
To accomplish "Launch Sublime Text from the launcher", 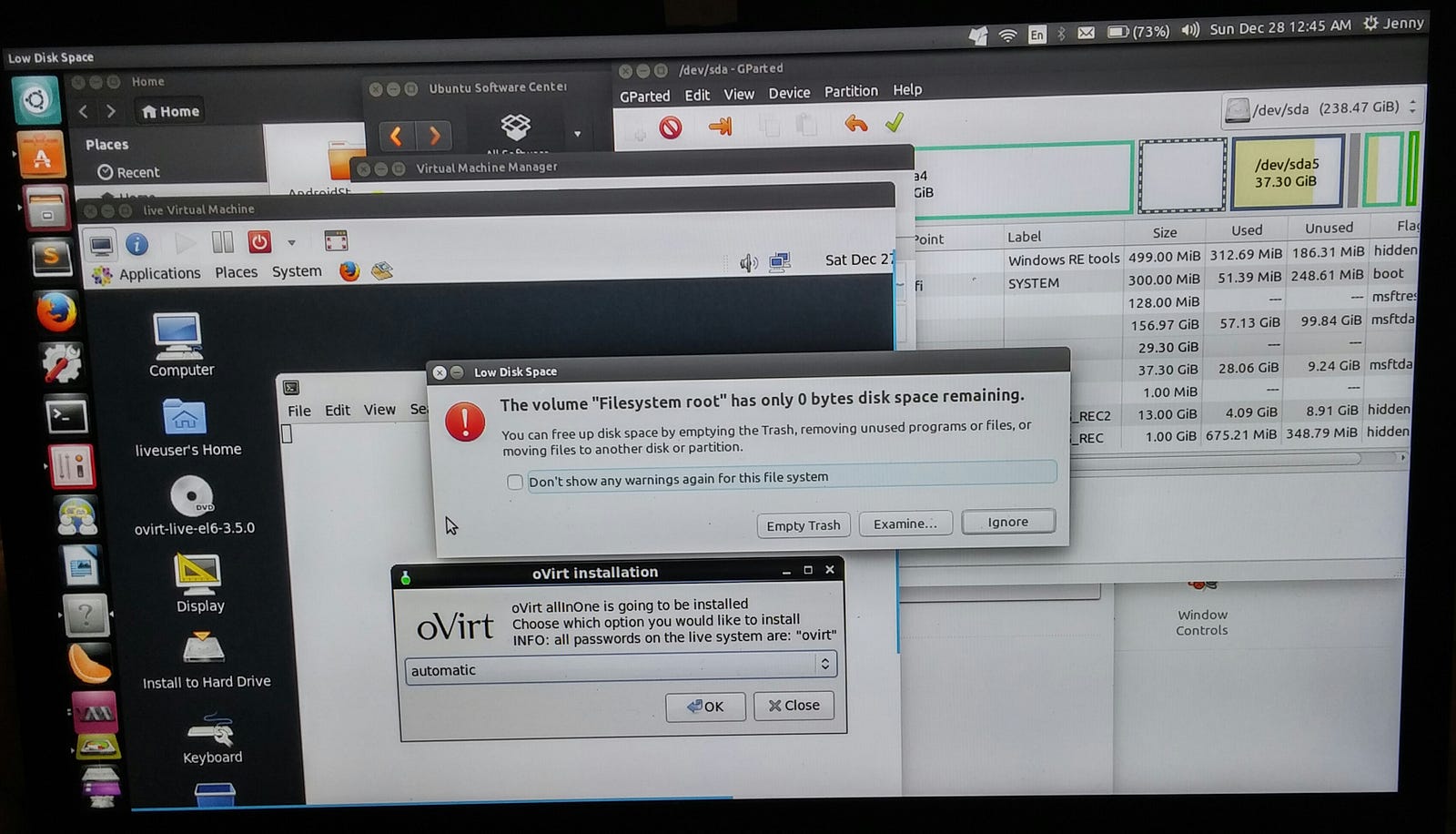I will pos(52,259).
